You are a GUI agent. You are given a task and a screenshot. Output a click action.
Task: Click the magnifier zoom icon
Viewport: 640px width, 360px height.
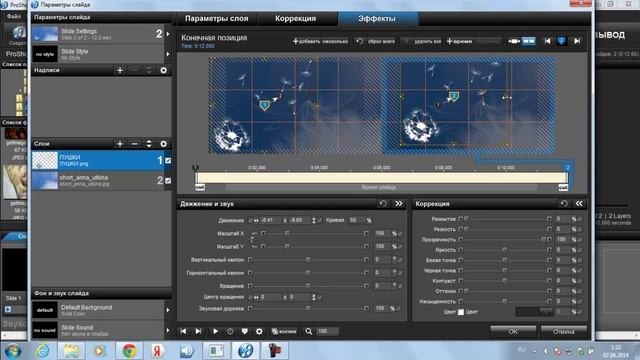click(x=309, y=331)
